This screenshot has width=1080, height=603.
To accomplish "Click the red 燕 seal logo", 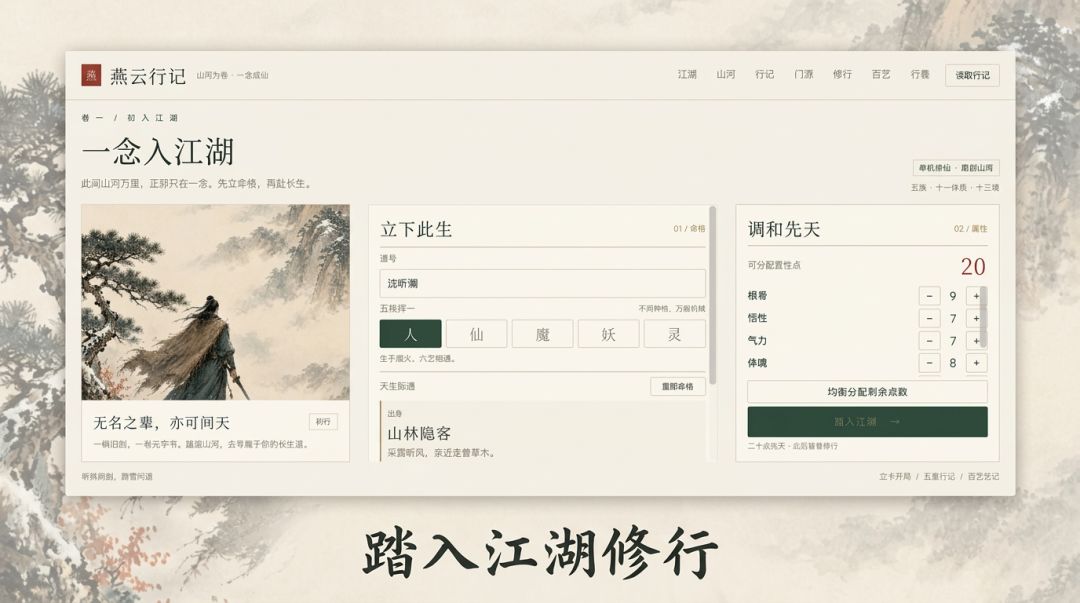I will [x=91, y=75].
